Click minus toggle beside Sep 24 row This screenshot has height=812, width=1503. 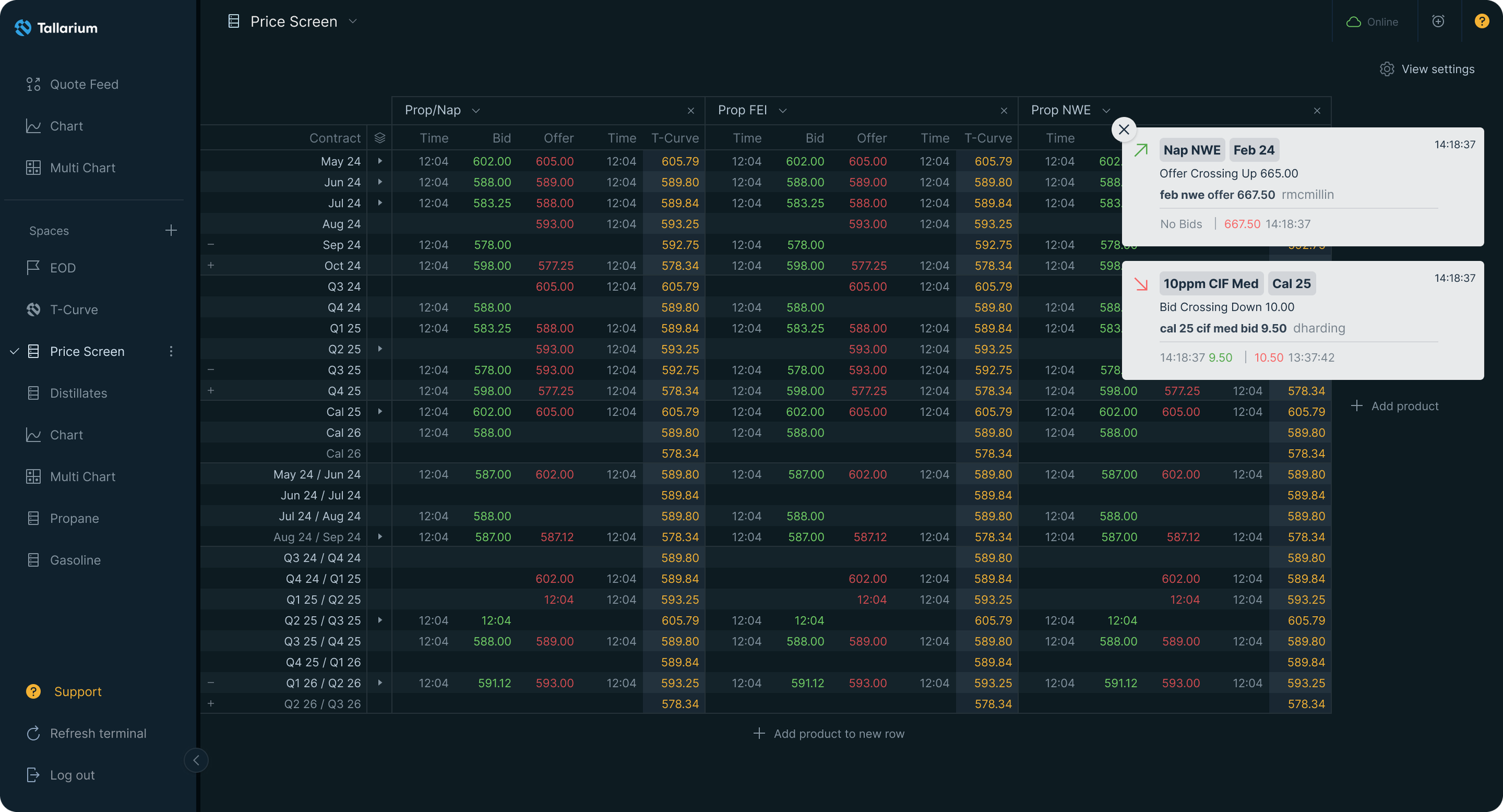pos(210,245)
